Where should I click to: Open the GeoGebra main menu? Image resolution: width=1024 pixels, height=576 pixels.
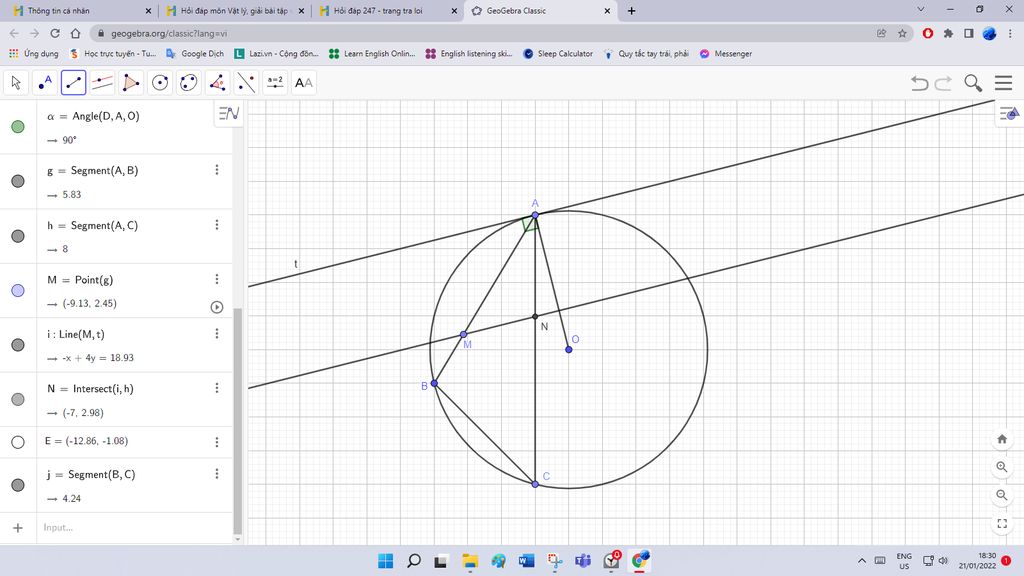[1003, 83]
